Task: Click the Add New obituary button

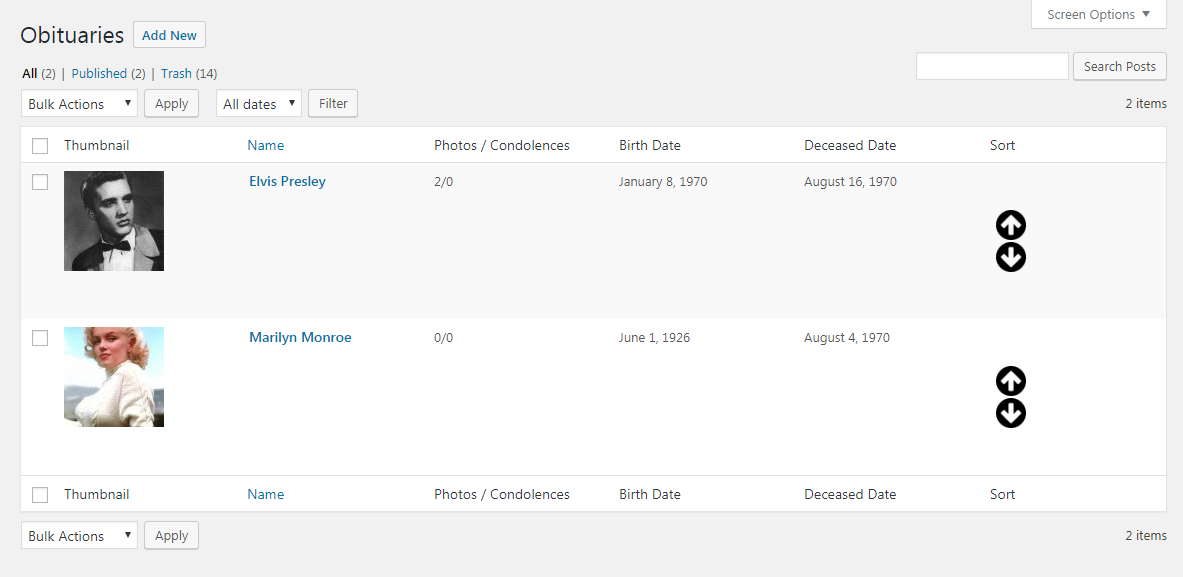Action: pyautogui.click(x=169, y=35)
